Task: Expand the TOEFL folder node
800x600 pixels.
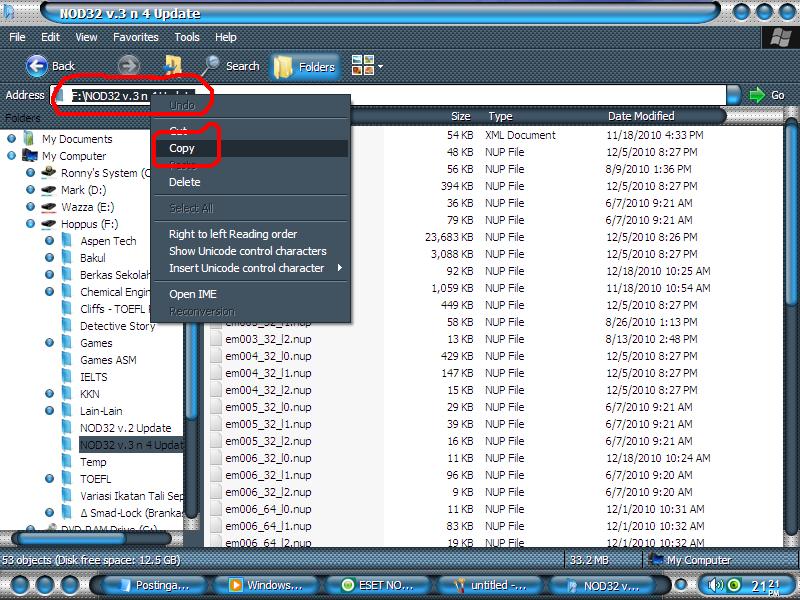Action: click(x=49, y=479)
